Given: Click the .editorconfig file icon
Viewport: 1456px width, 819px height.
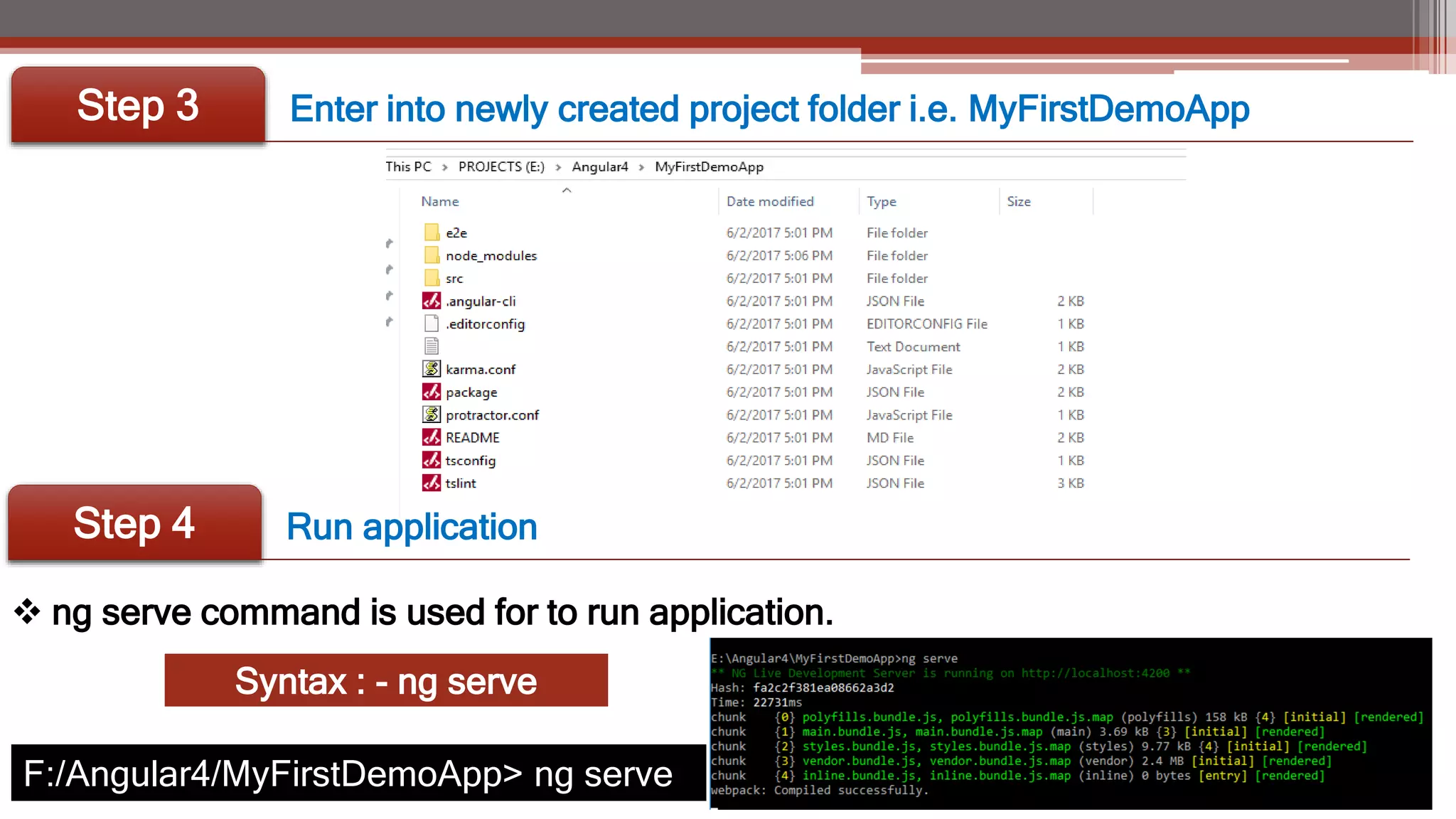Looking at the screenshot, I should (x=432, y=323).
